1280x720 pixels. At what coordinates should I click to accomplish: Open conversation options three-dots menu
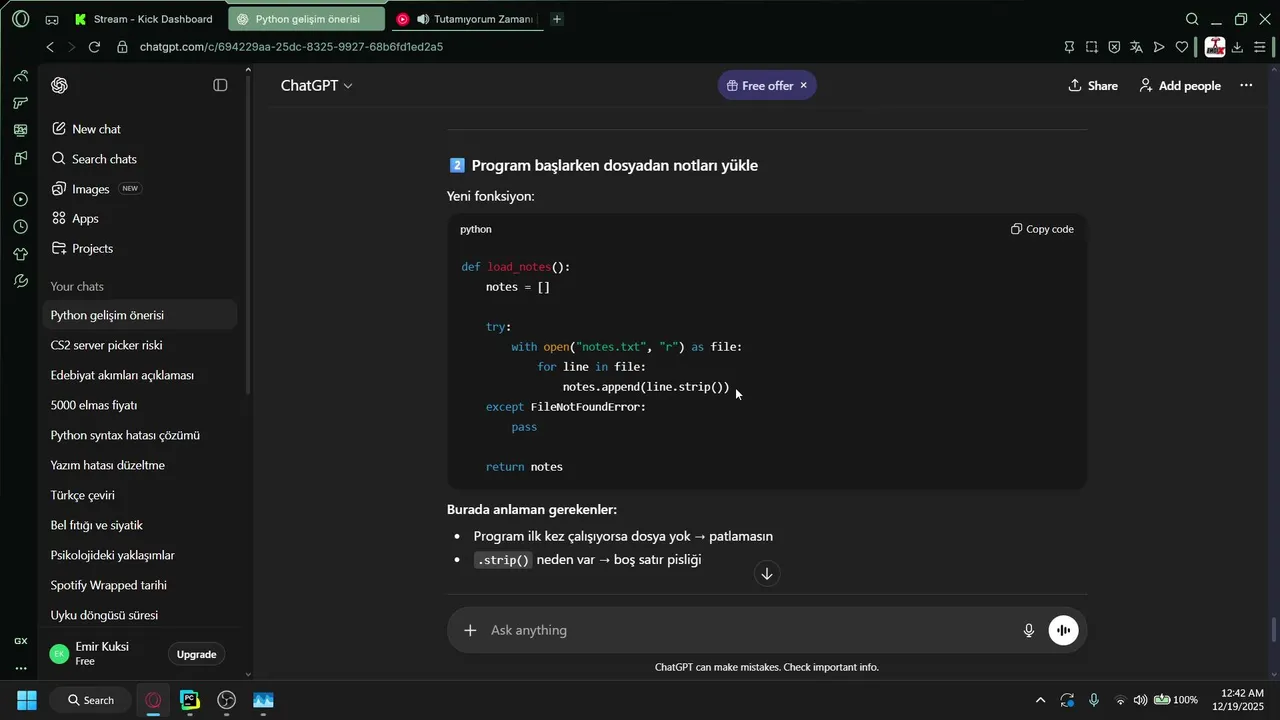[x=1246, y=86]
